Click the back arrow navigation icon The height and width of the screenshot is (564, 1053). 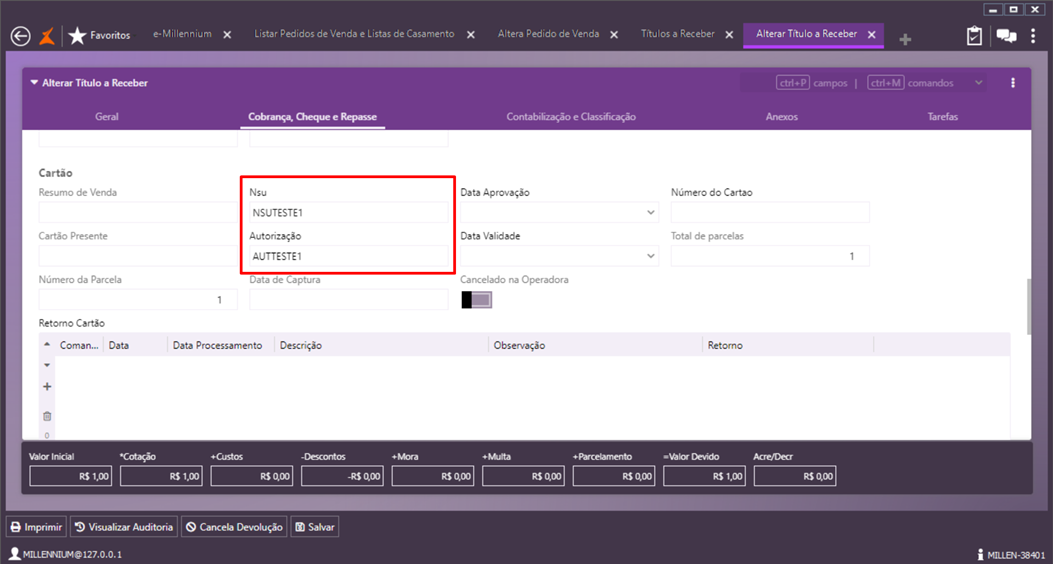[x=21, y=36]
